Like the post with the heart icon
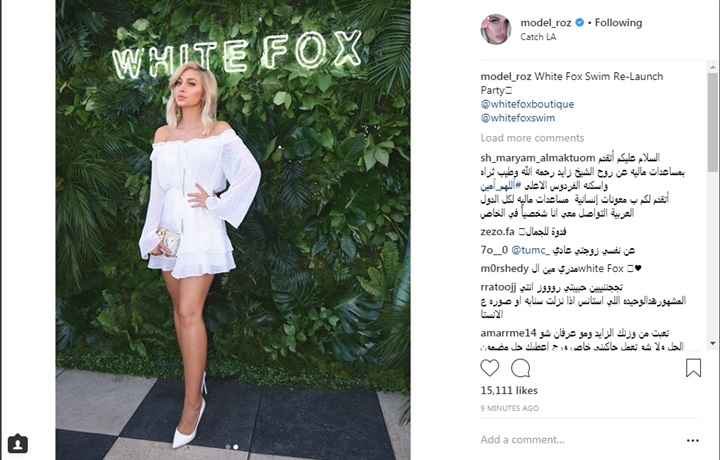The height and width of the screenshot is (460, 720). pos(489,368)
